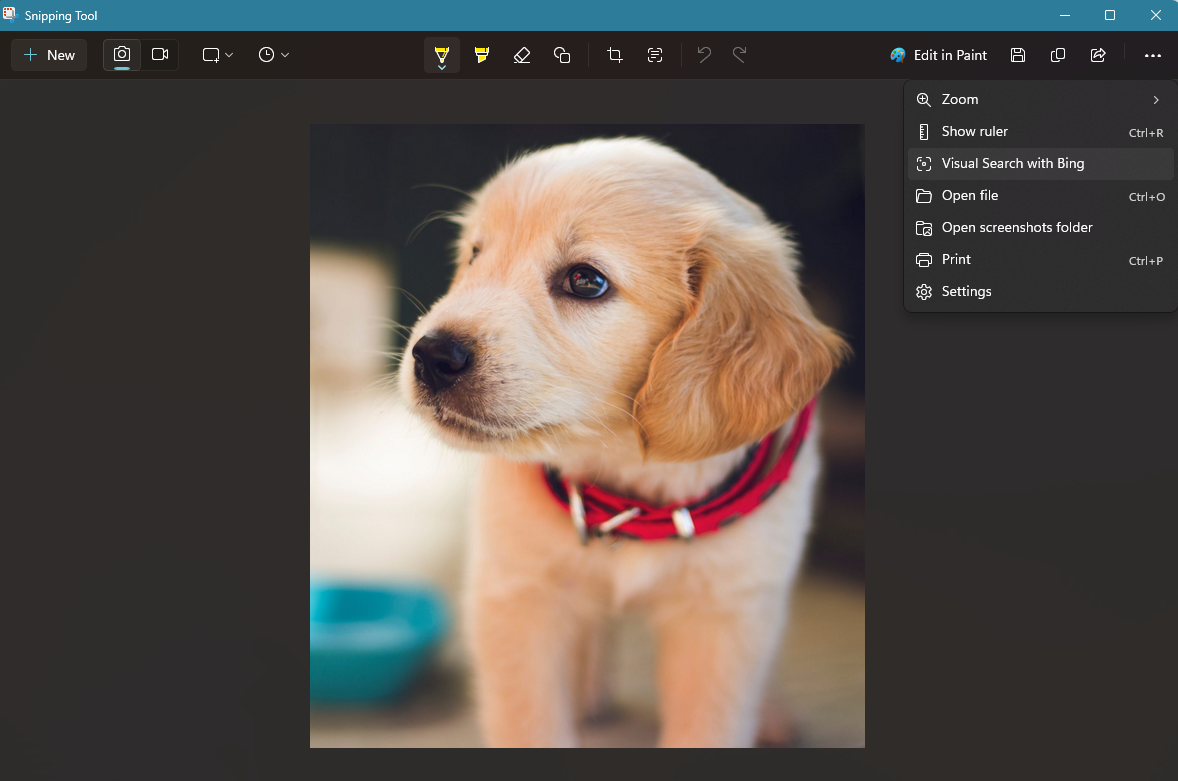Save the snip using the save icon

(x=1017, y=55)
